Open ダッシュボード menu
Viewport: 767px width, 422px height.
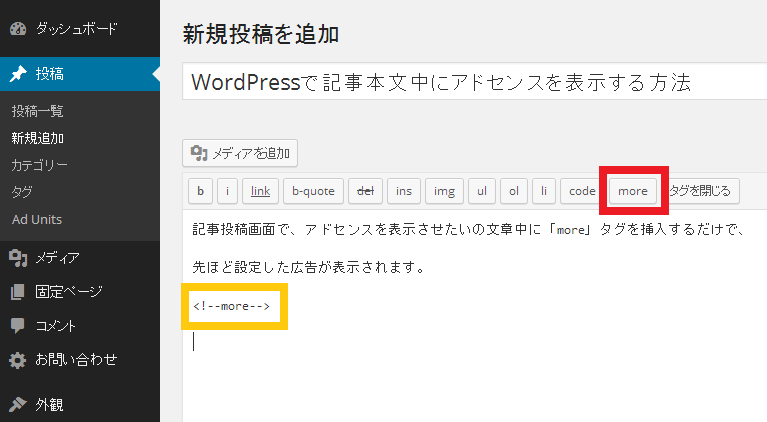pyautogui.click(x=80, y=29)
